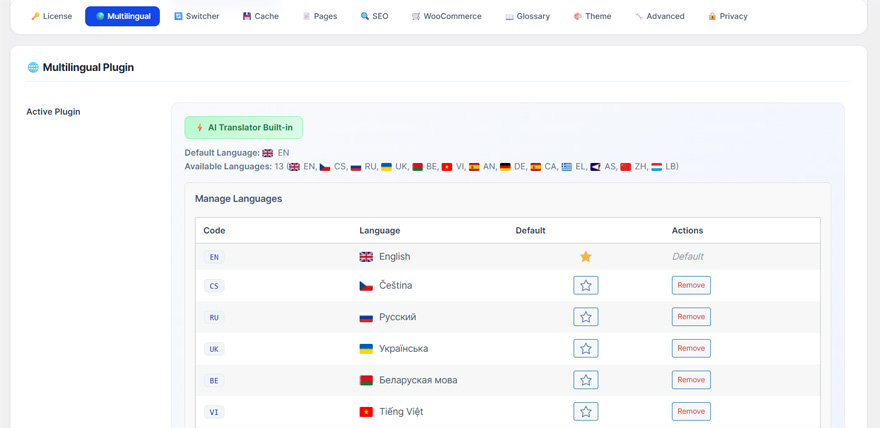Click the gold default star for English
Image resolution: width=880 pixels, height=428 pixels.
(586, 257)
